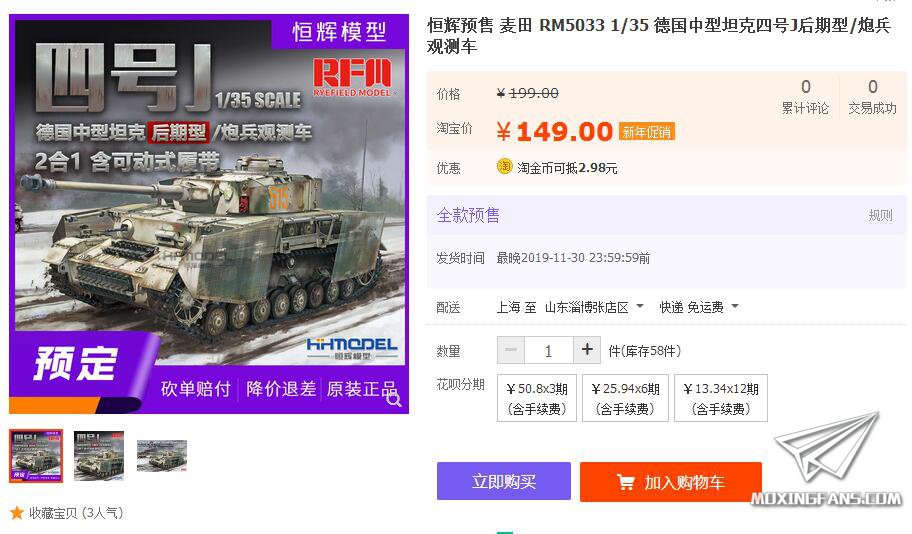
Task: Click the paper plane watermark logo
Action: 827,447
